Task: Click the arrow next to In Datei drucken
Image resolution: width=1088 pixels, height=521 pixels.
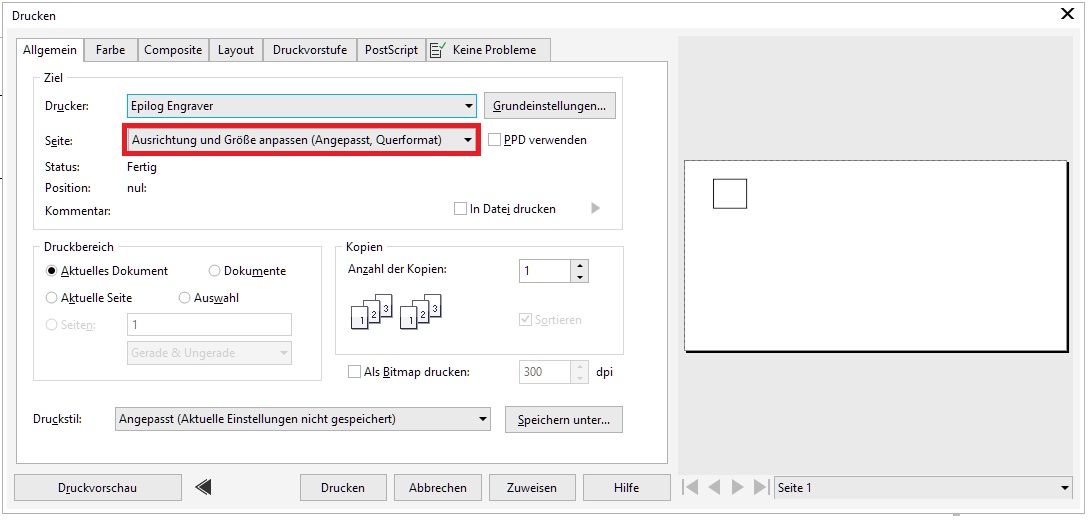Action: [x=595, y=208]
